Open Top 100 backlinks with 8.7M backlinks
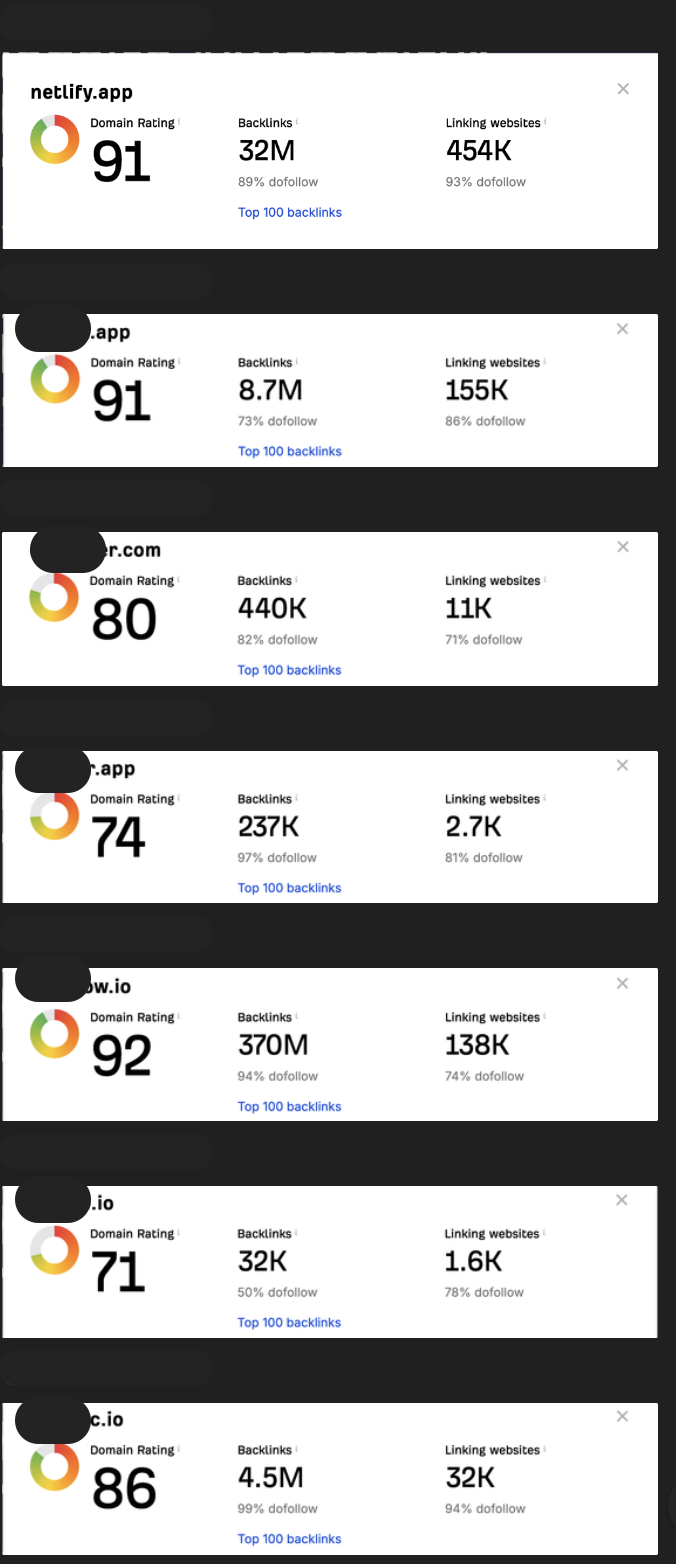The image size is (676, 1564). tap(290, 451)
